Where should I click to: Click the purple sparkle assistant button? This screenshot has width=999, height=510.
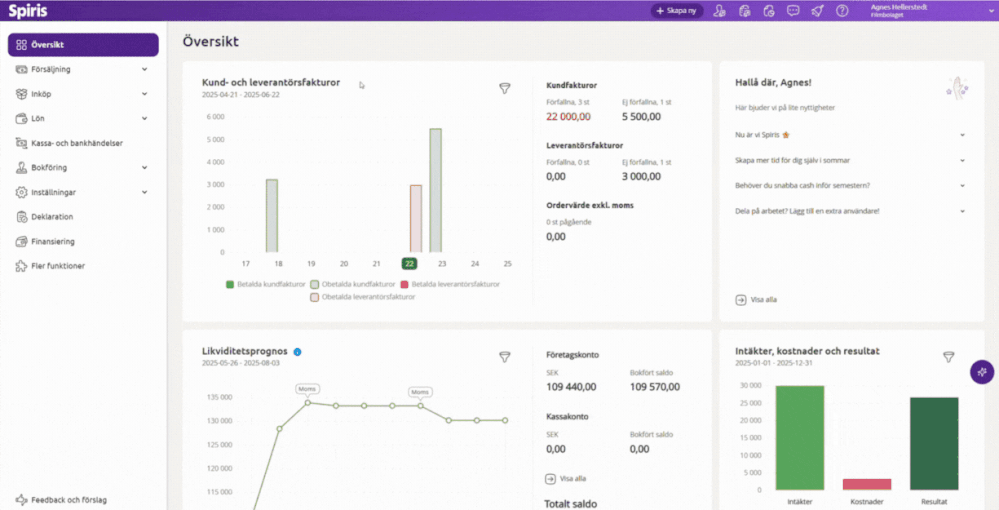[981, 371]
